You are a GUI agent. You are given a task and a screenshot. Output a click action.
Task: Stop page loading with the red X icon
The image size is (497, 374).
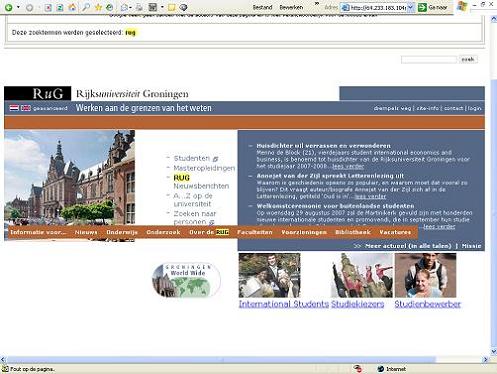[x=48, y=7]
